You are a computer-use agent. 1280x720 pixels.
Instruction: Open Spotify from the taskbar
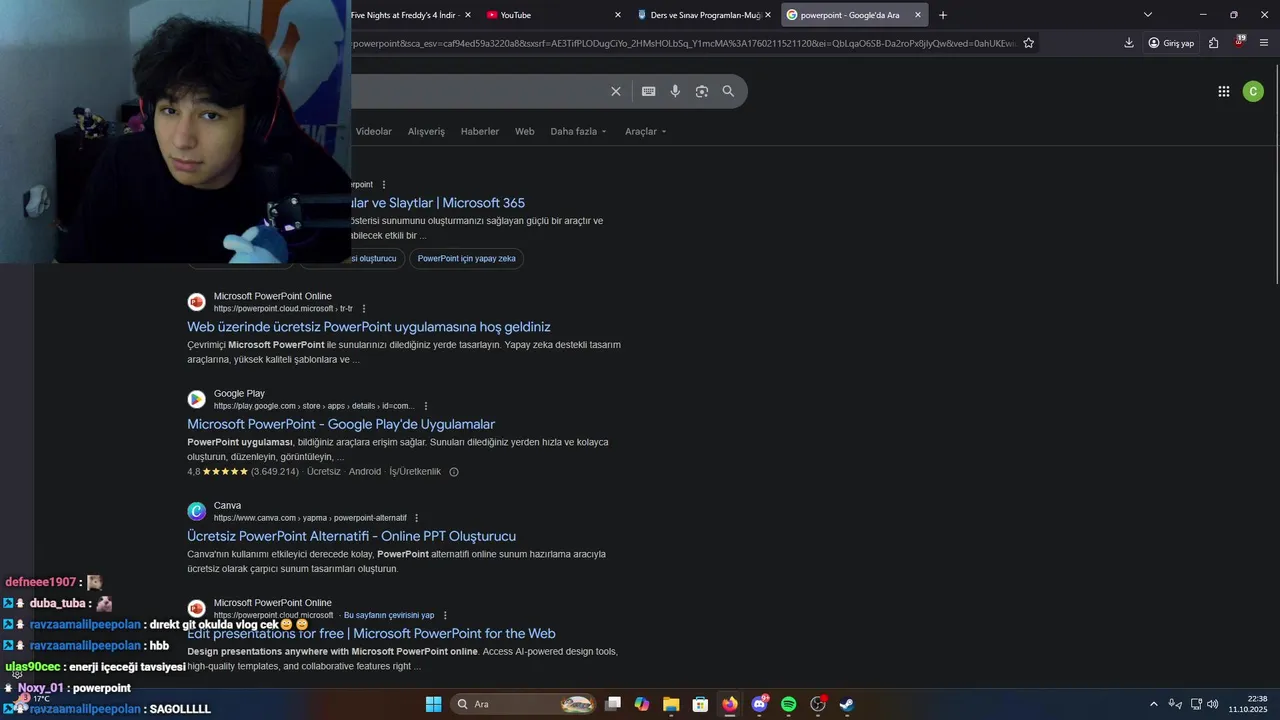(788, 704)
